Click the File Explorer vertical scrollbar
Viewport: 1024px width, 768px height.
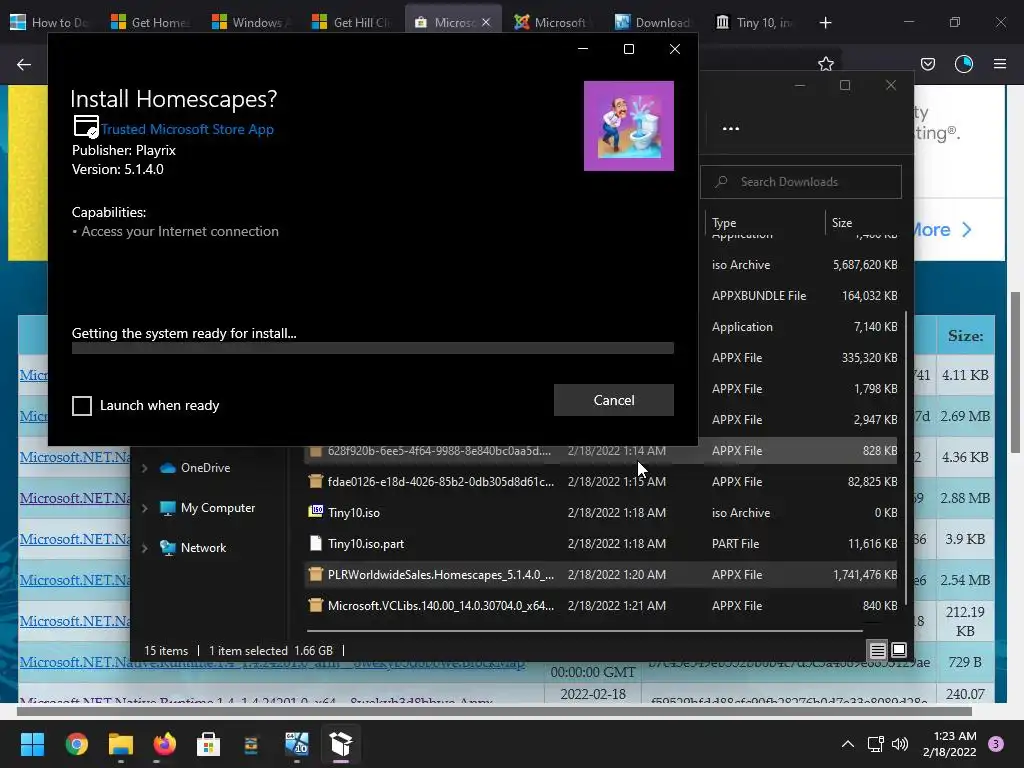906,457
